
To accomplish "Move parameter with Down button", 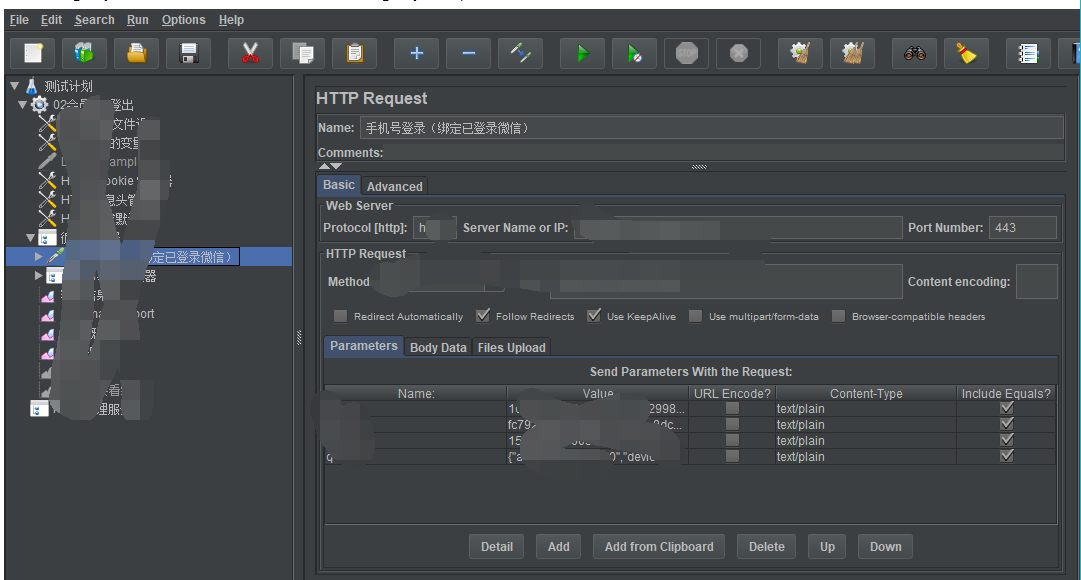I will click(885, 546).
